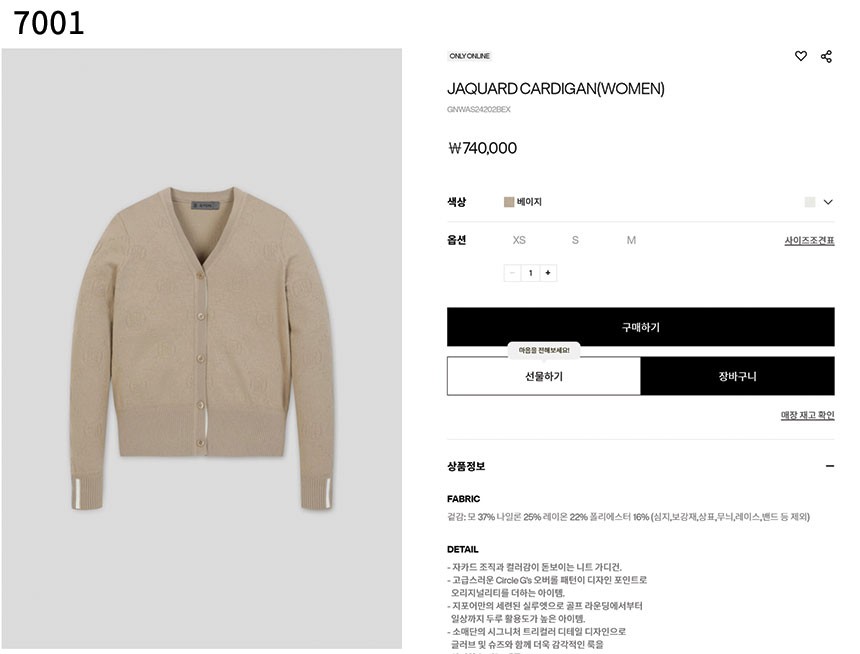
Task: Decrease quantity with minus button
Action: pos(512,273)
